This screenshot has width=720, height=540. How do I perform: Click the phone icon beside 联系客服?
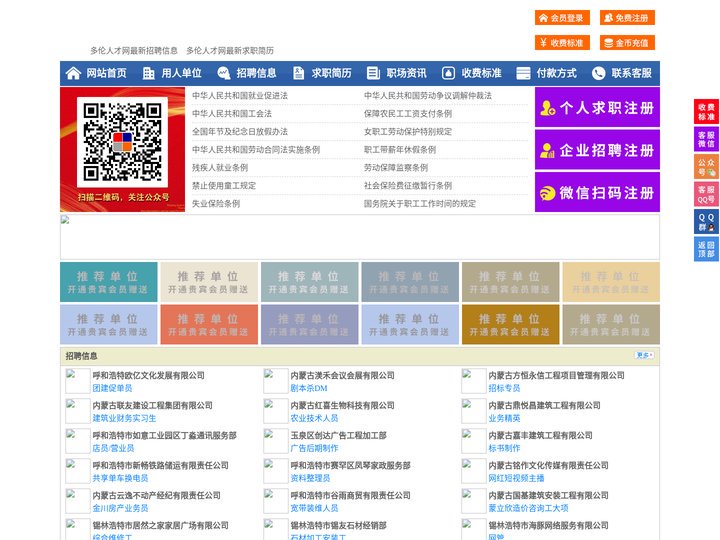tap(598, 73)
